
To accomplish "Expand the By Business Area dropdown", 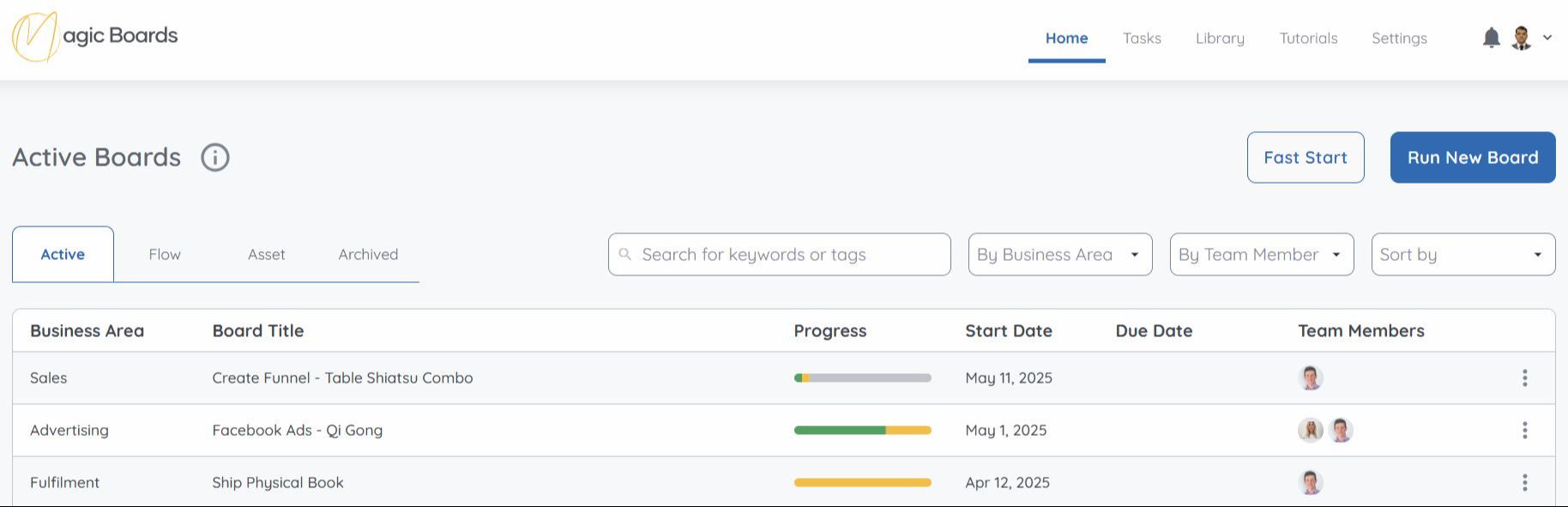I will point(1059,255).
